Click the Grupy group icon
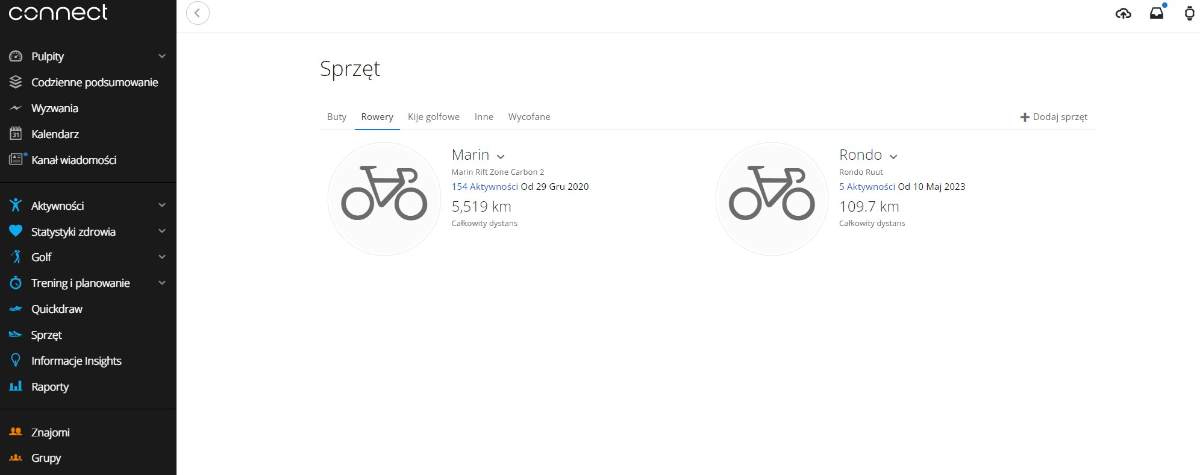 pyautogui.click(x=15, y=458)
